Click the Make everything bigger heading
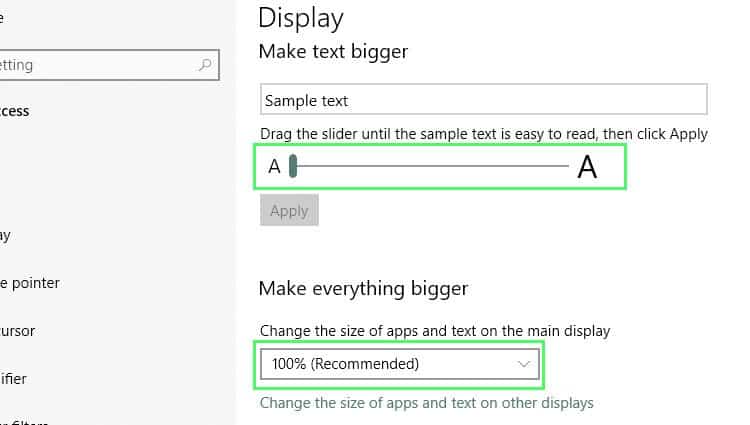The image size is (750, 425). click(x=364, y=289)
